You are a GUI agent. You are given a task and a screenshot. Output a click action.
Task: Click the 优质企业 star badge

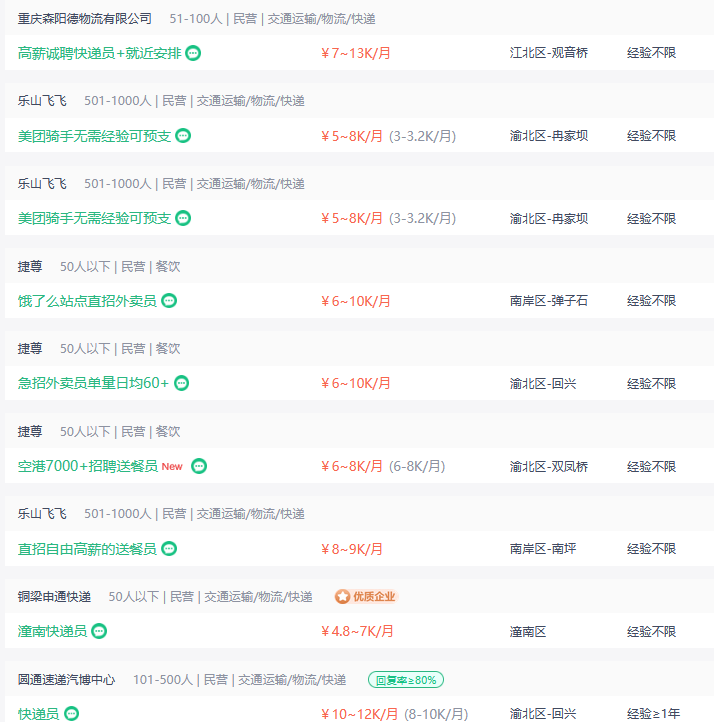coord(366,597)
